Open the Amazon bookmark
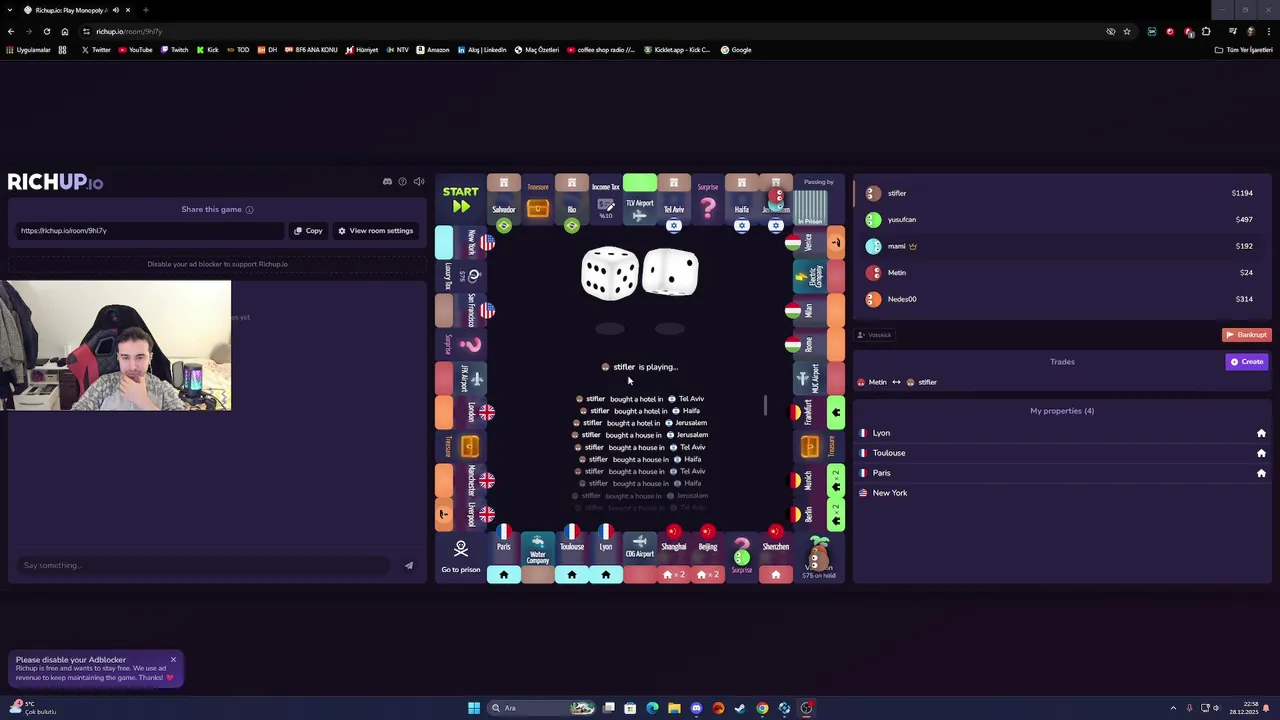The width and height of the screenshot is (1280, 720). [x=433, y=50]
